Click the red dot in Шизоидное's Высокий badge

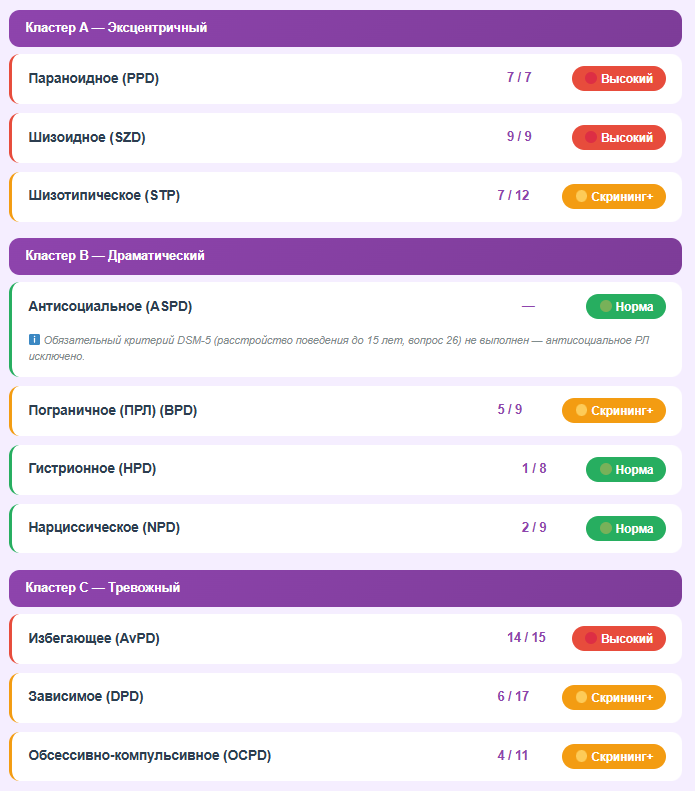tap(590, 137)
